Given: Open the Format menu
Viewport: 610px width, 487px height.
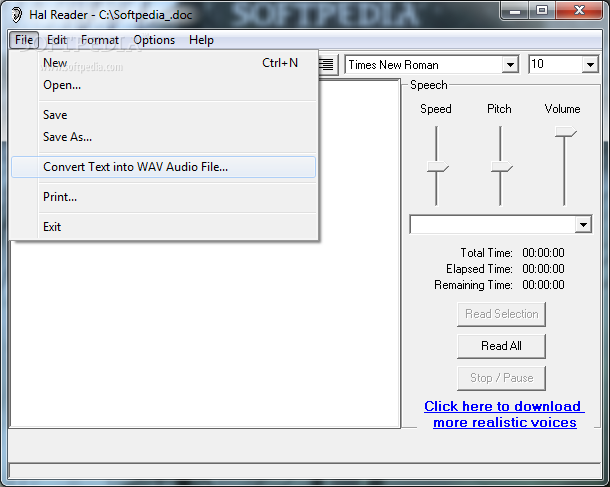Looking at the screenshot, I should pyautogui.click(x=100, y=40).
